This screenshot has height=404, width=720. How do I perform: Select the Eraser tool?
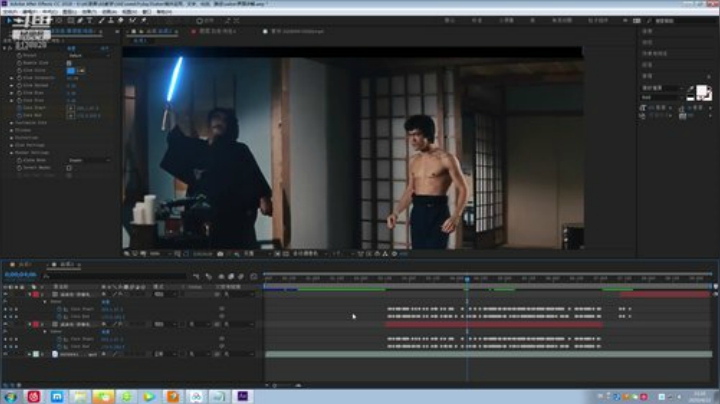tap(121, 21)
